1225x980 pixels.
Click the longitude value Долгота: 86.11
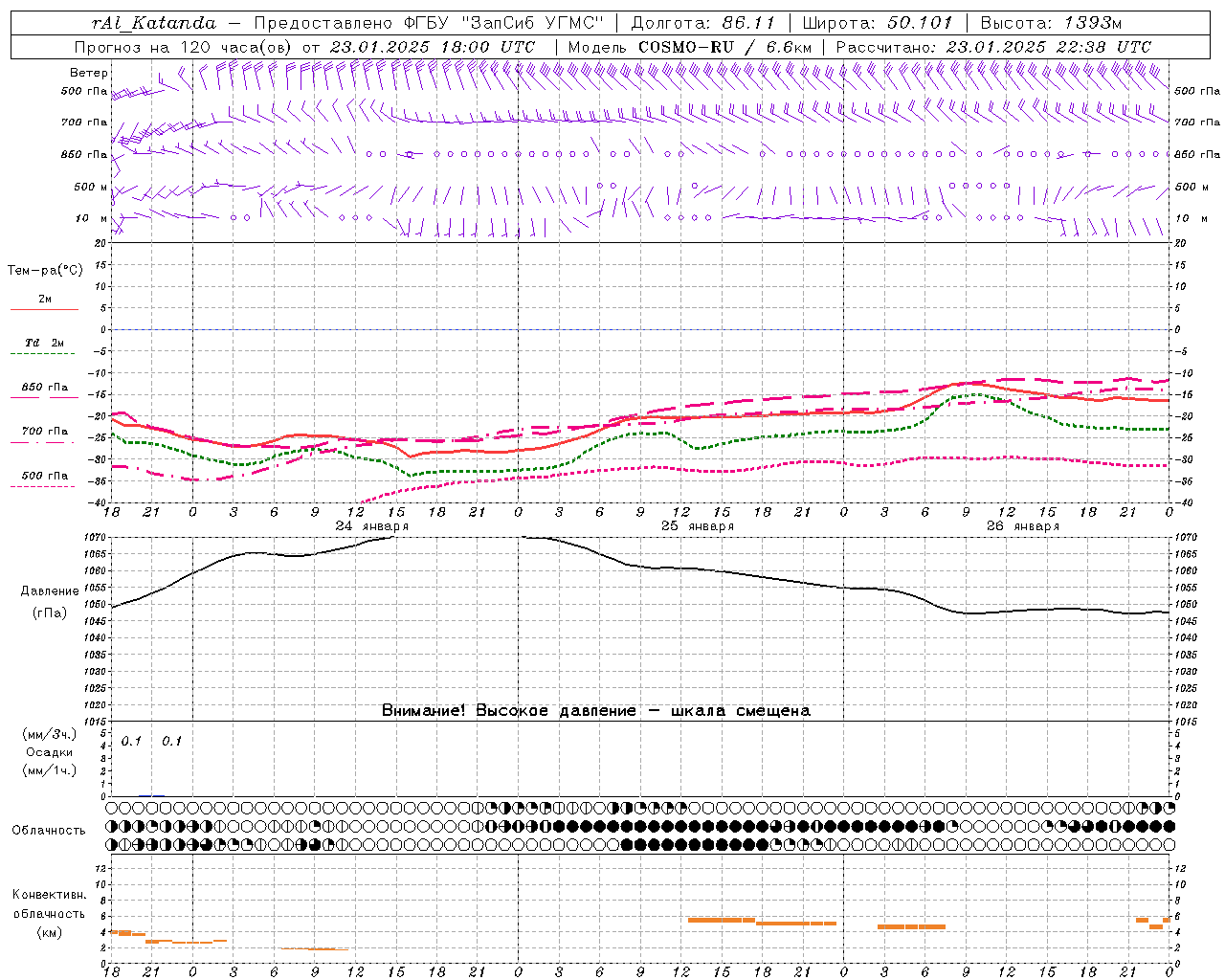pos(702,23)
